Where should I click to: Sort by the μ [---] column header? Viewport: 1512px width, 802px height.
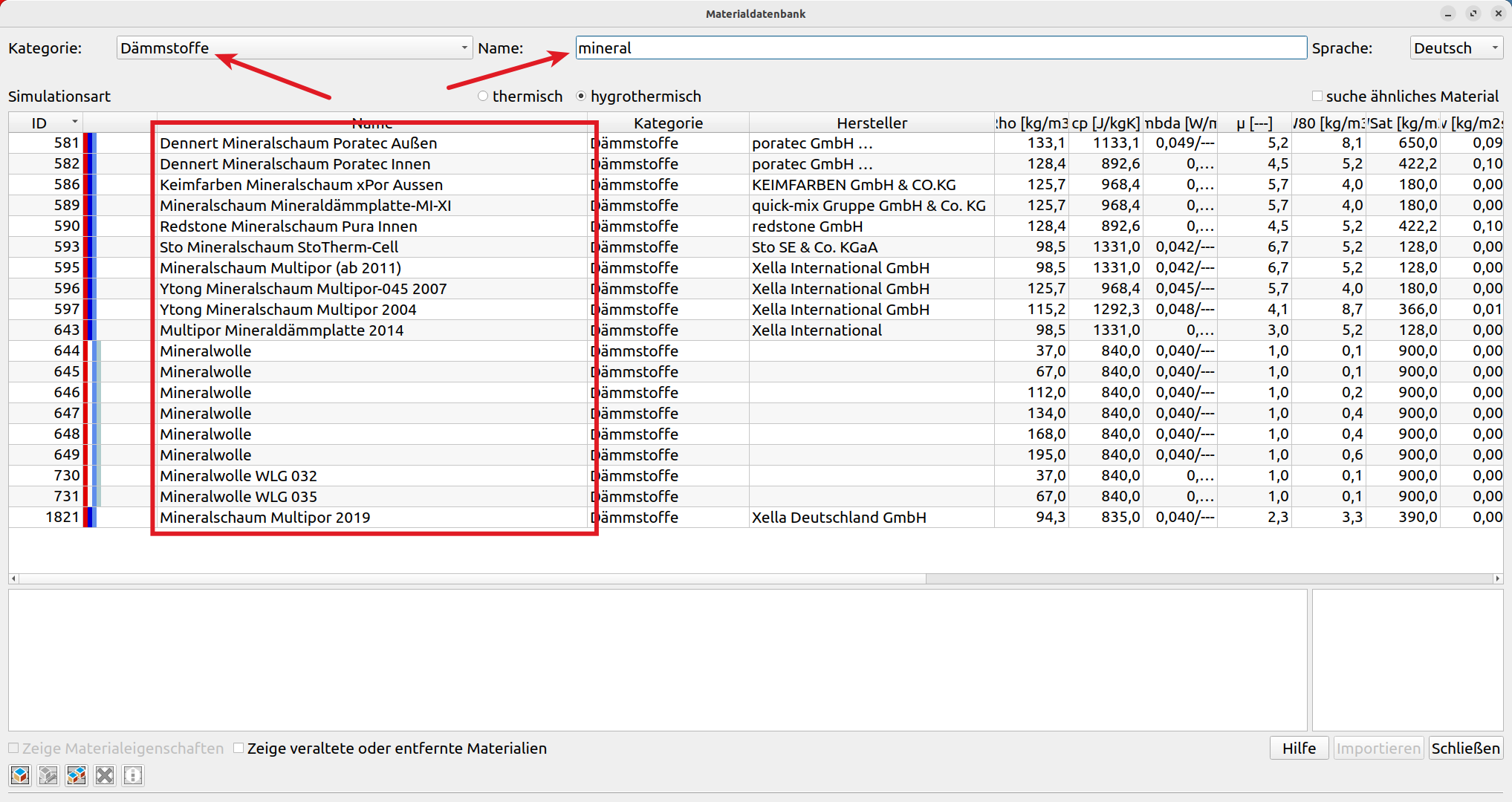point(1254,123)
